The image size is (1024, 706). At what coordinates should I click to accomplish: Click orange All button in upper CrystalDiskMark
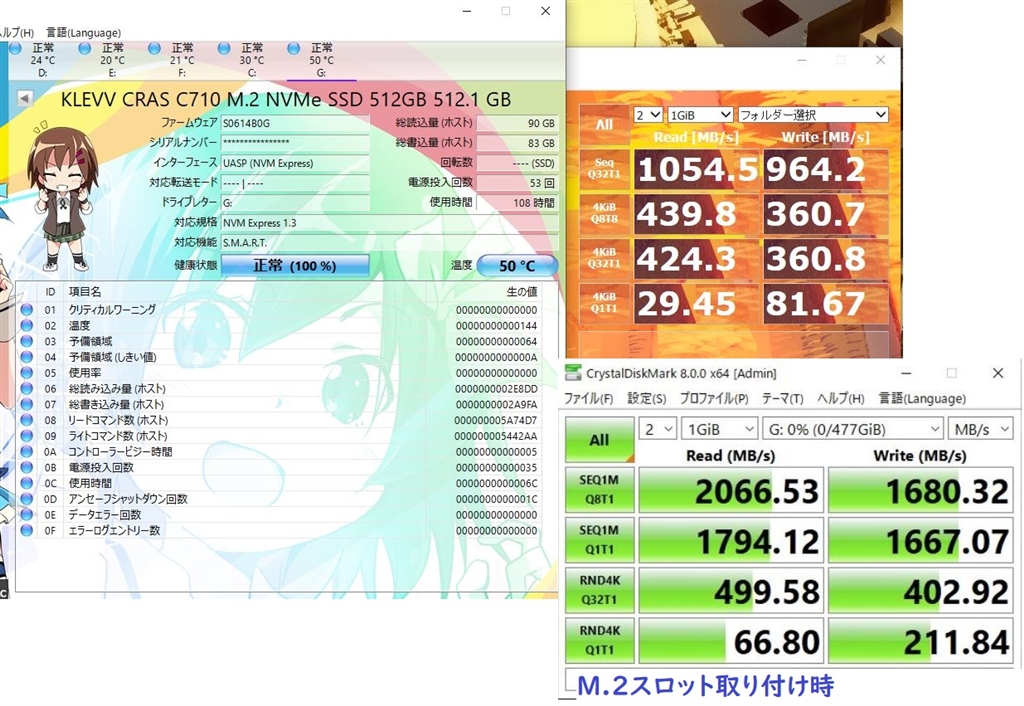tap(604, 124)
